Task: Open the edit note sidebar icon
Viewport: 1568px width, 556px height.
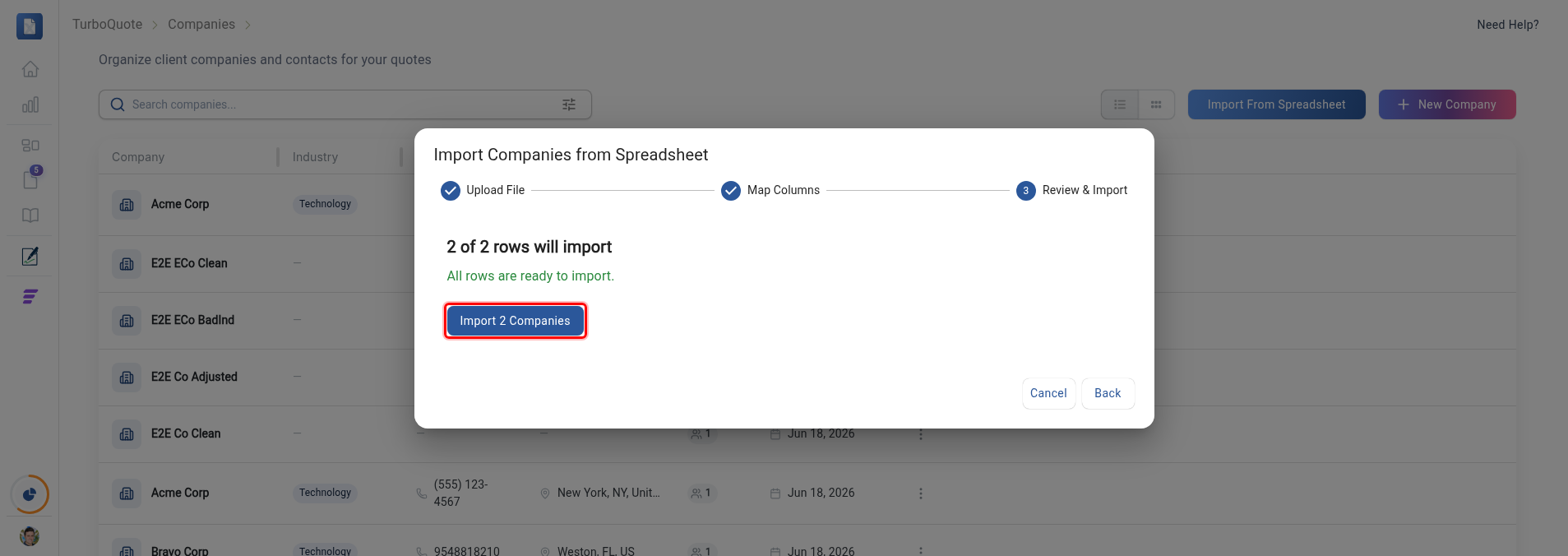Action: (x=30, y=257)
